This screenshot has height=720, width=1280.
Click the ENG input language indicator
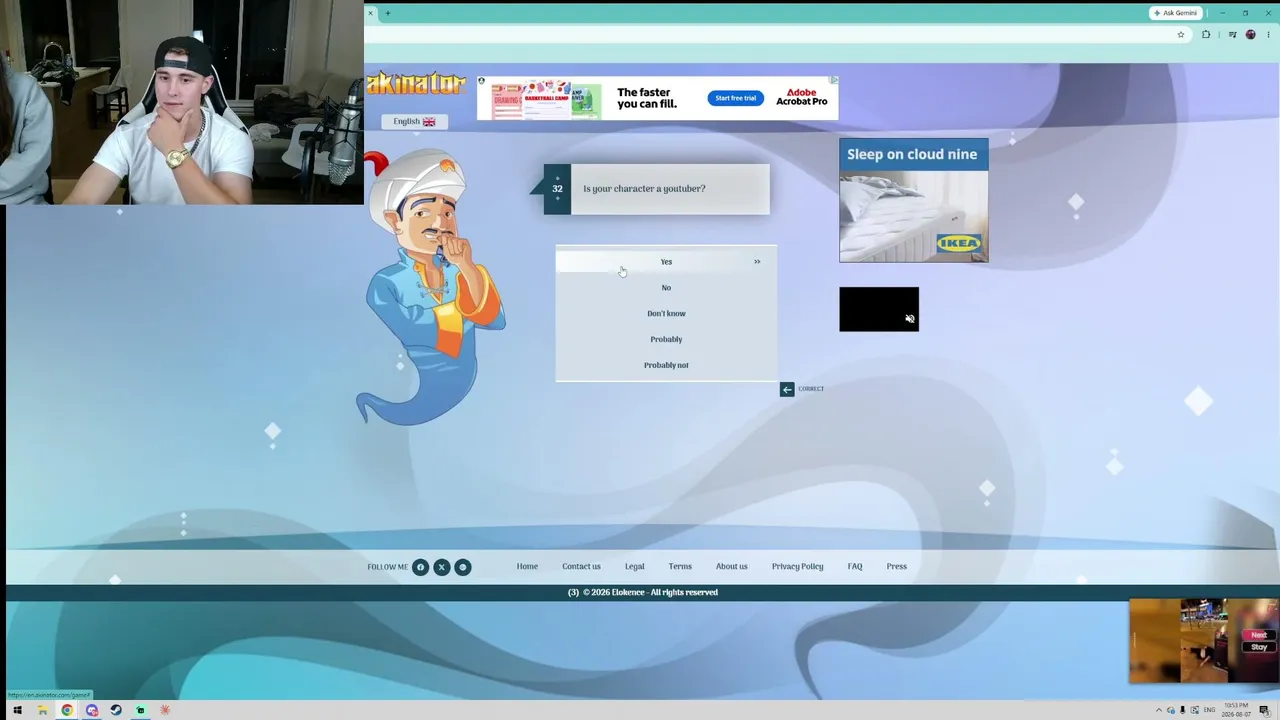click(1209, 711)
